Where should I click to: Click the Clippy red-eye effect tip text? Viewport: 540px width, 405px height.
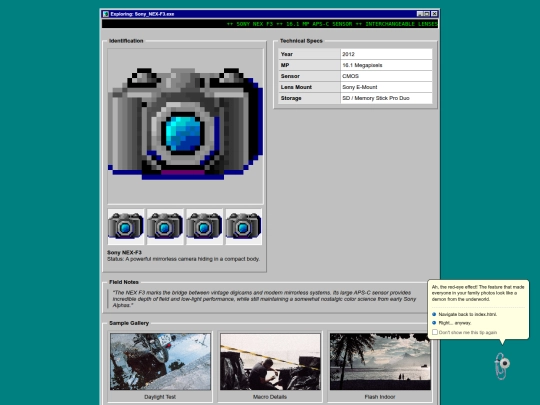pyautogui.click(x=478, y=293)
